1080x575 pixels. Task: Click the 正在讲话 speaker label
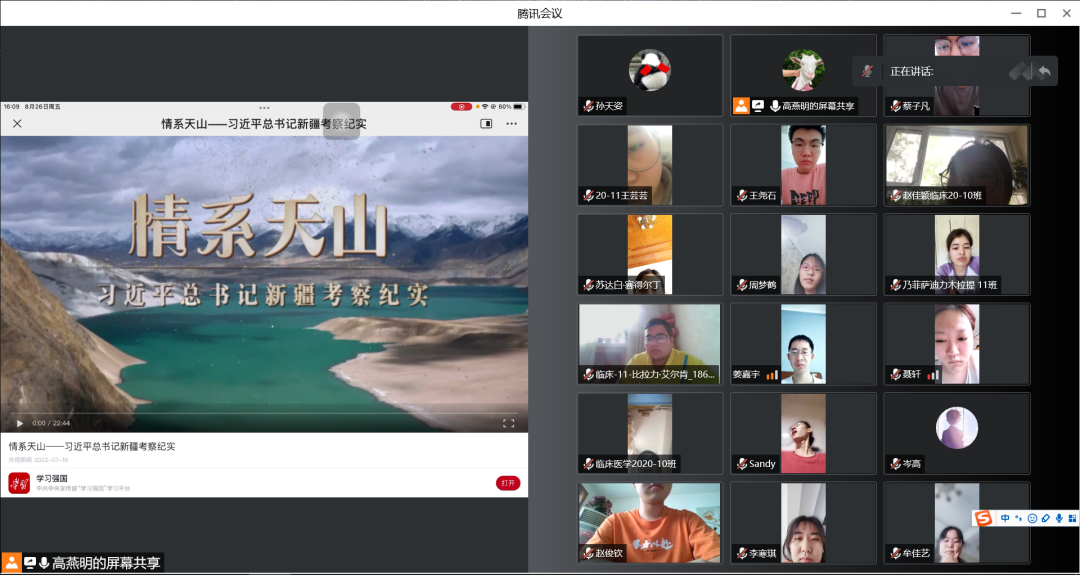(x=911, y=71)
